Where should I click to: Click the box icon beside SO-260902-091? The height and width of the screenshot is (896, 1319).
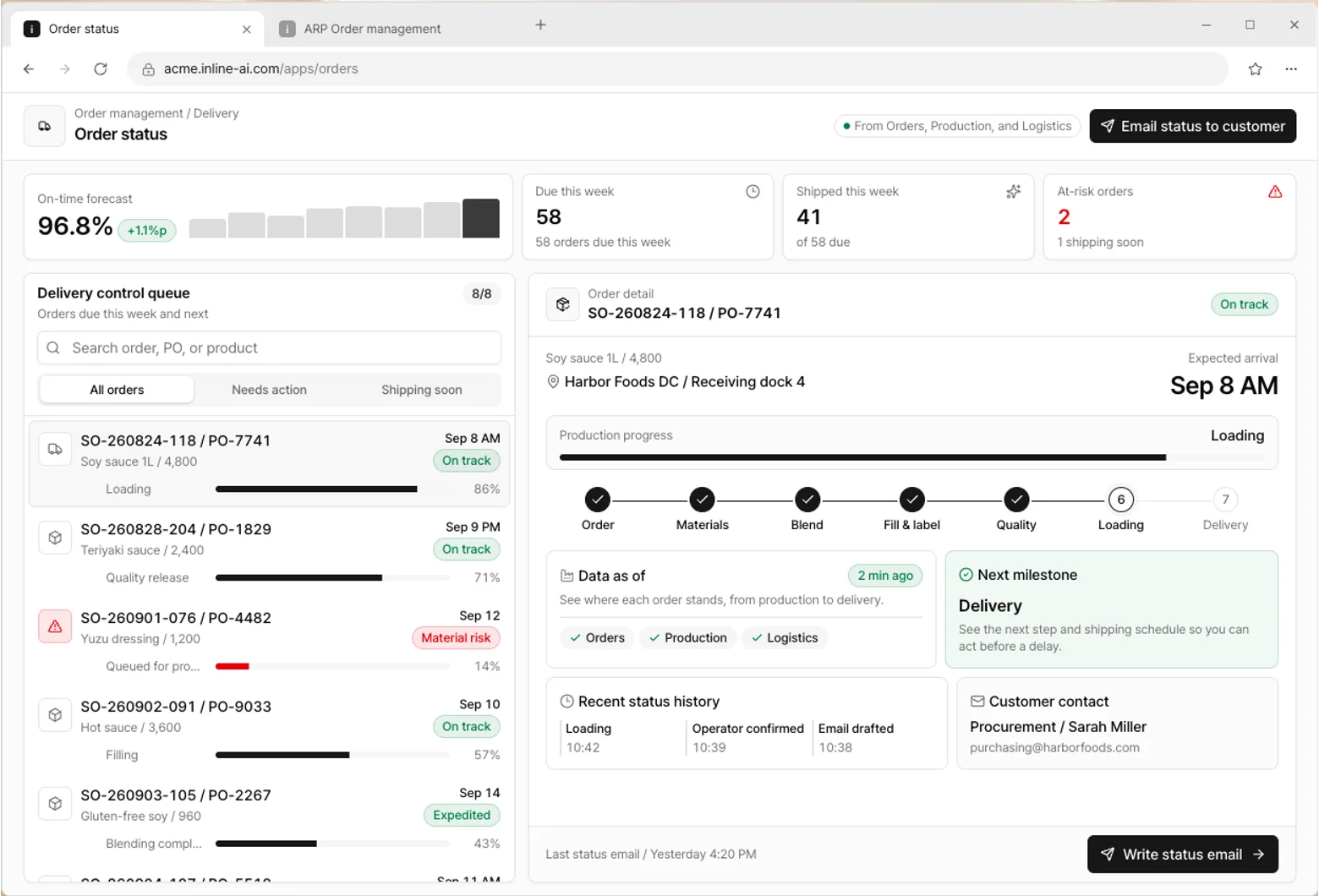coord(55,715)
